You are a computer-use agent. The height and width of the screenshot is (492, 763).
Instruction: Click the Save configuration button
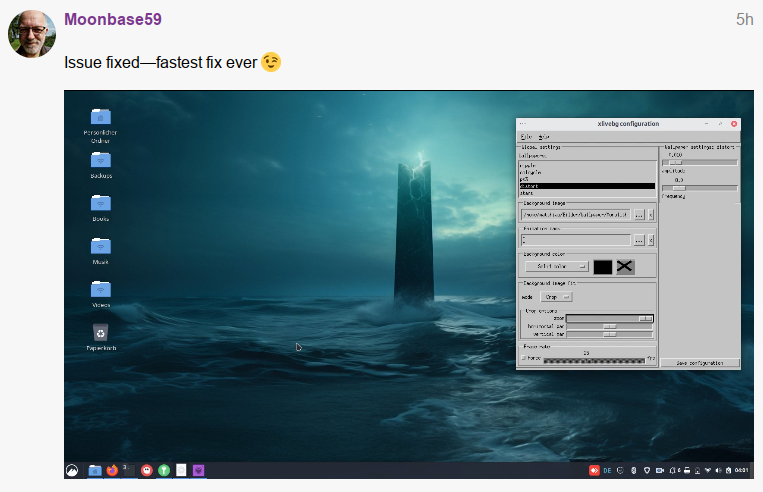click(700, 363)
